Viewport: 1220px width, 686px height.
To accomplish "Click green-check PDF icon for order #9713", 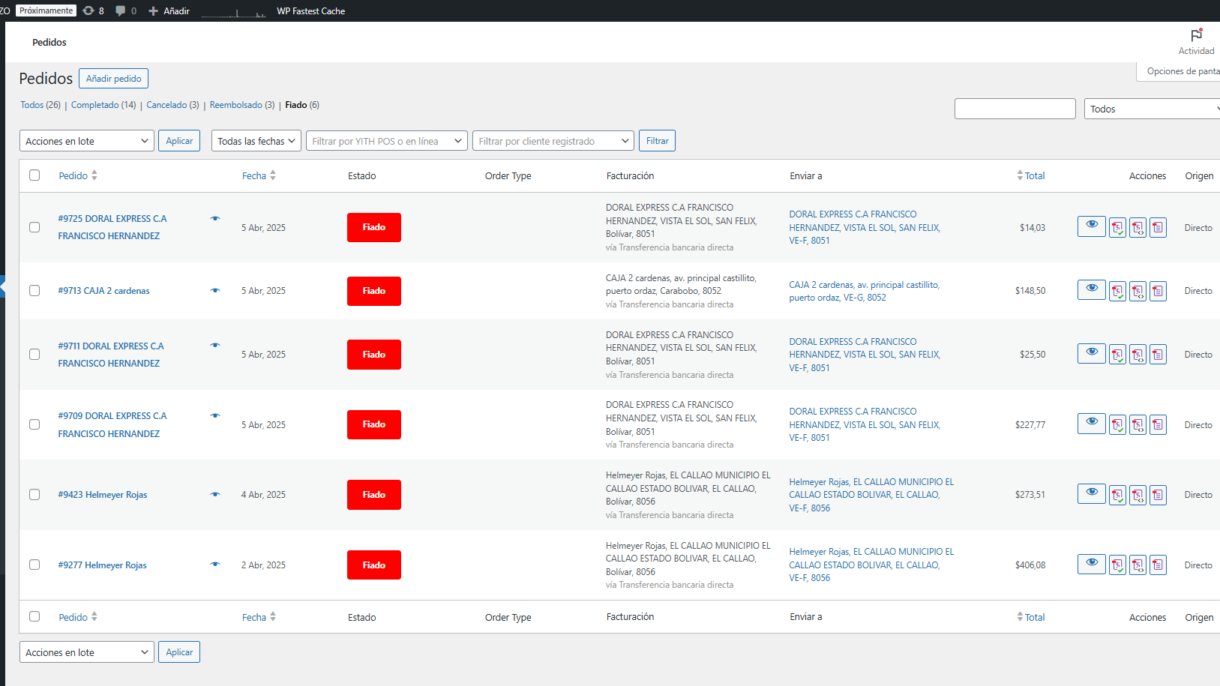I will point(1118,291).
